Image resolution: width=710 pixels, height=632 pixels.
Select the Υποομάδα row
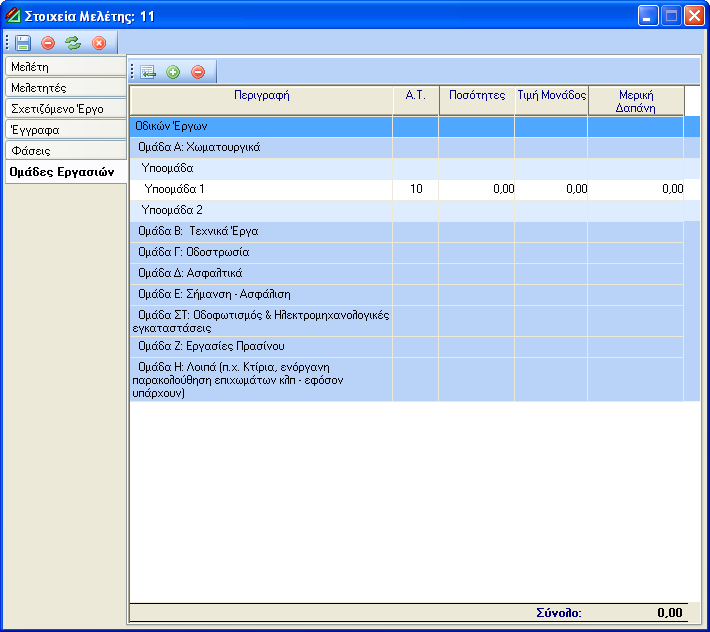(x=415, y=168)
